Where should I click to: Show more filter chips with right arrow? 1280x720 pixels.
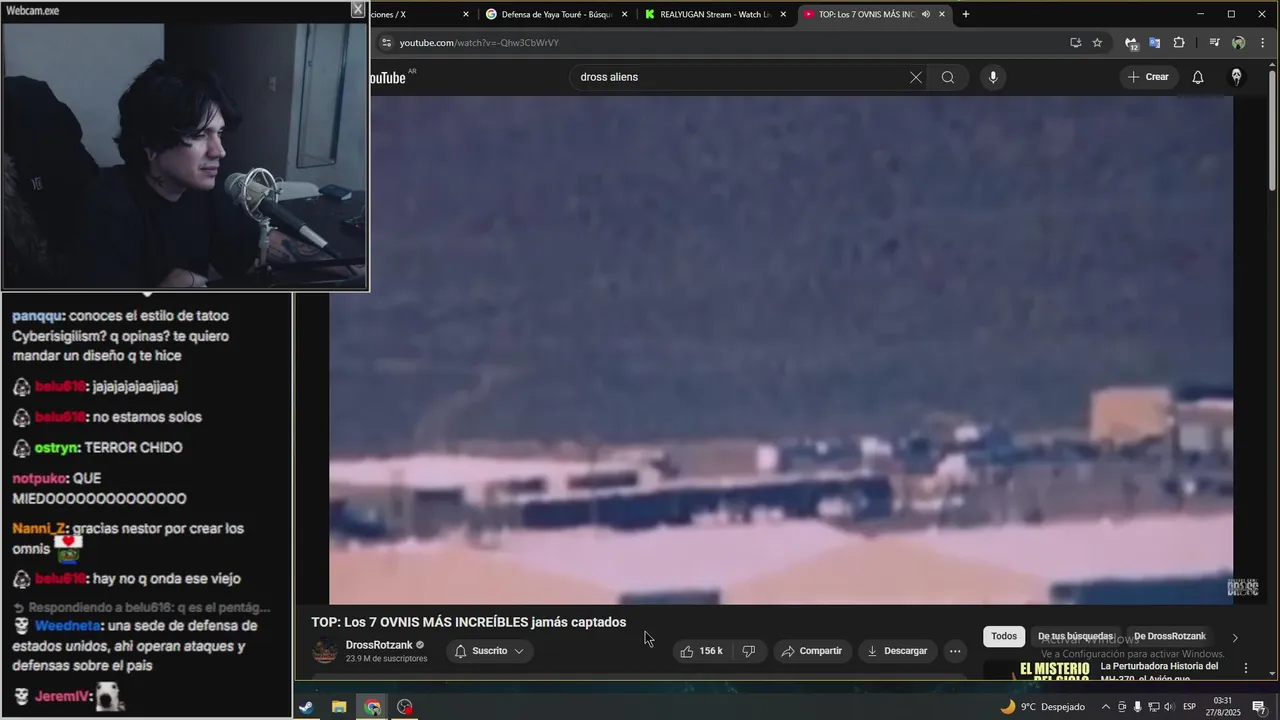[1235, 638]
